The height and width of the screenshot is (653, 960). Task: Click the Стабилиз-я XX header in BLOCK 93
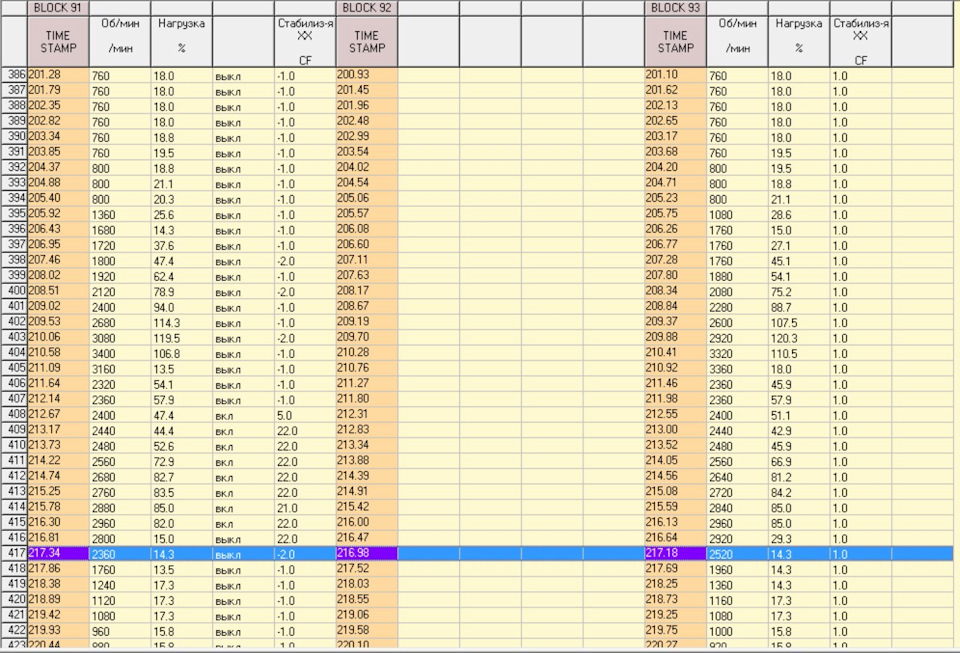coord(861,42)
